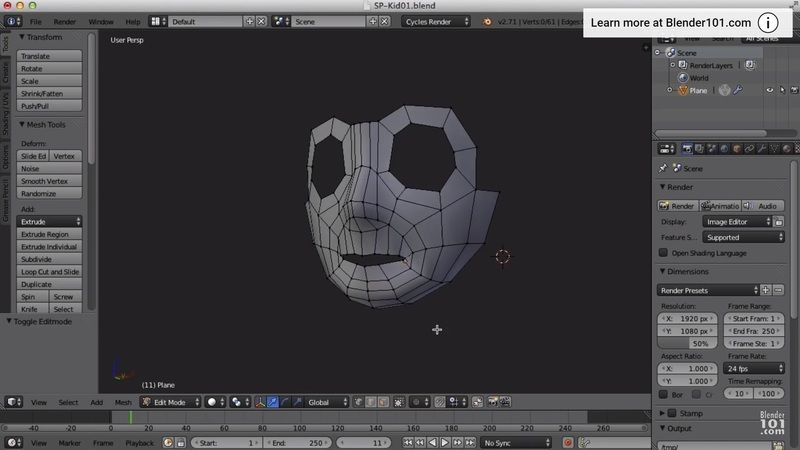The image size is (800, 450).
Task: Choose face select mode icon
Action: tap(383, 402)
